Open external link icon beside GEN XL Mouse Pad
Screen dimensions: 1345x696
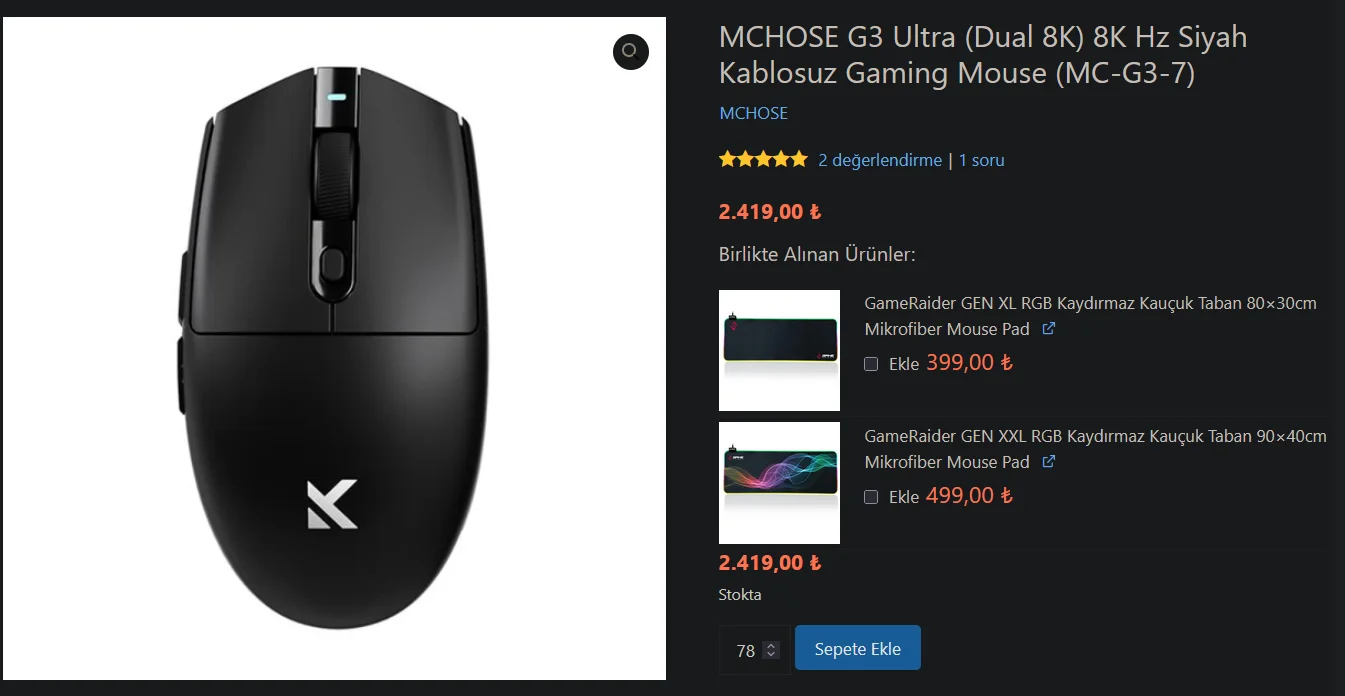tap(1049, 329)
